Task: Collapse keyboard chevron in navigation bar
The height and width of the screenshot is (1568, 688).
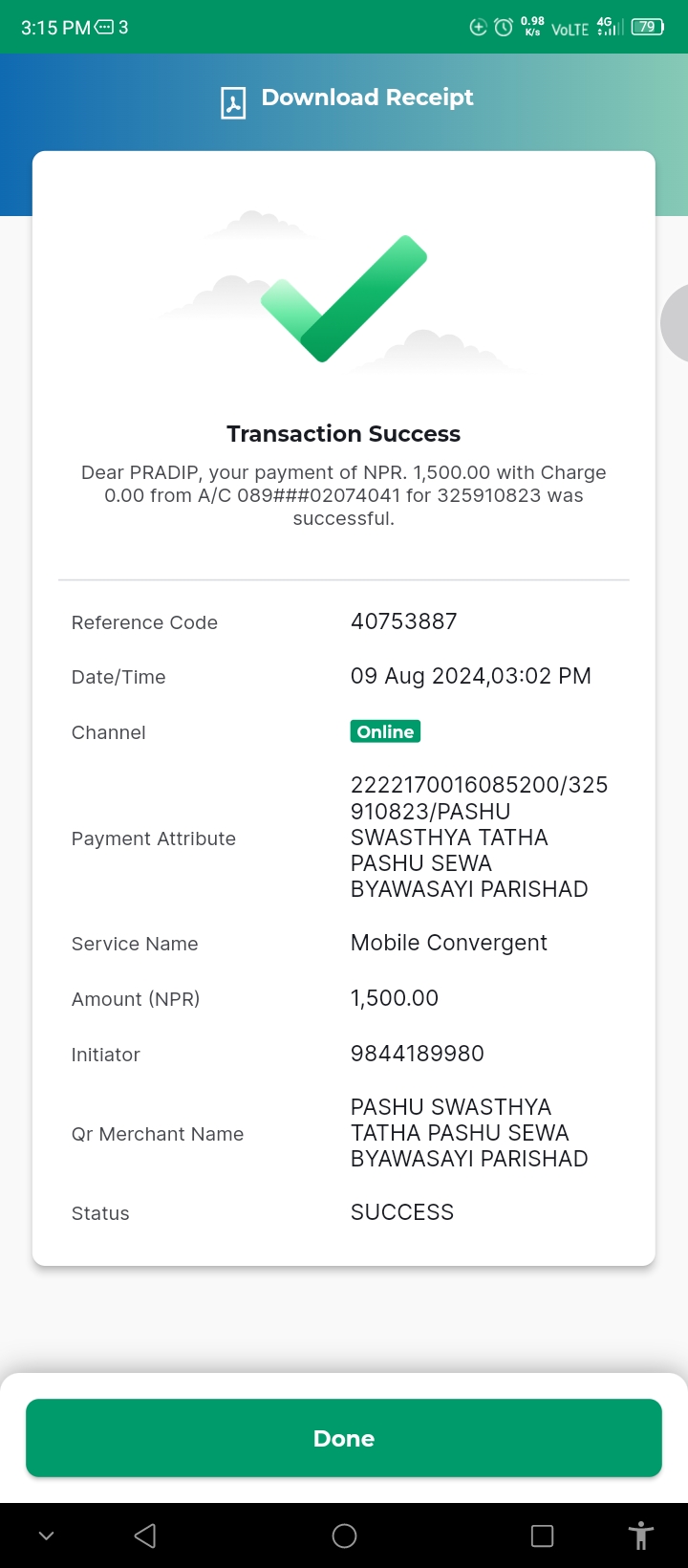Action: pyautogui.click(x=46, y=1535)
